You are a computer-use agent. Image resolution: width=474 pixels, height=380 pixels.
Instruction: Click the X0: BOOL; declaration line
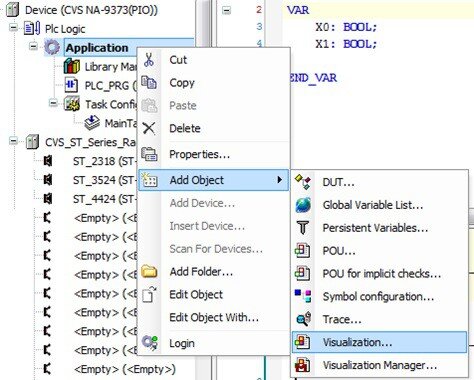[x=346, y=27]
